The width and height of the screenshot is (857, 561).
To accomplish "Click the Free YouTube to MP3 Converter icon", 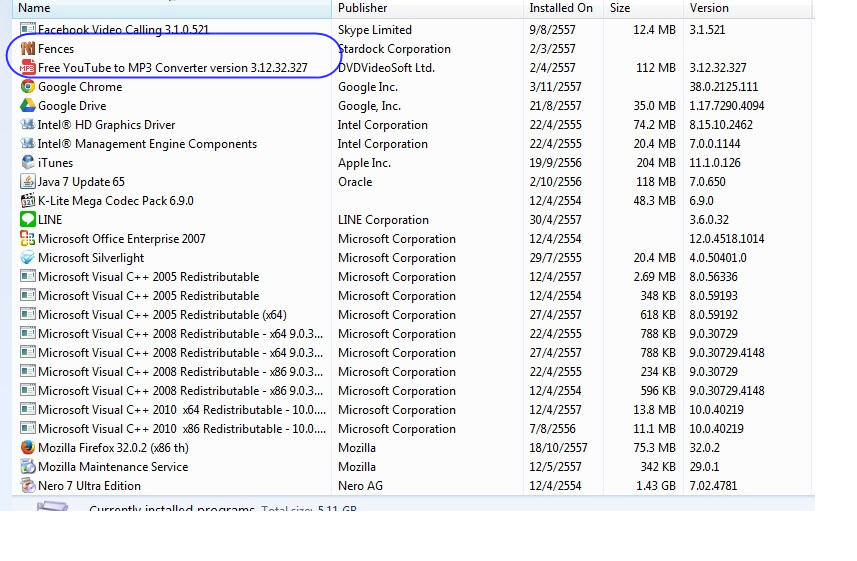I will (x=28, y=68).
